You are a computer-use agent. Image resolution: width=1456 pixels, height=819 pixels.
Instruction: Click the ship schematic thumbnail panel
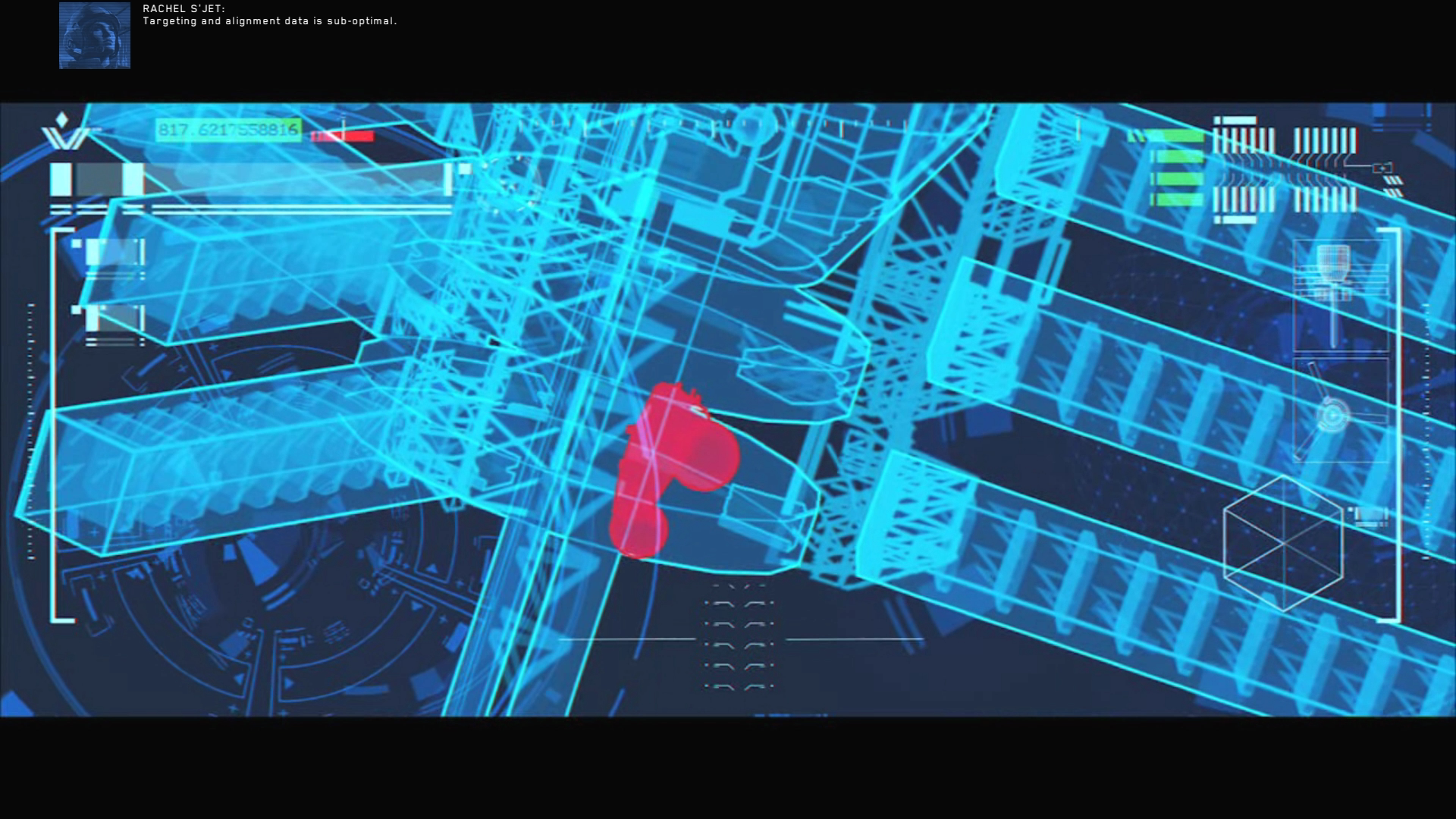1340,296
